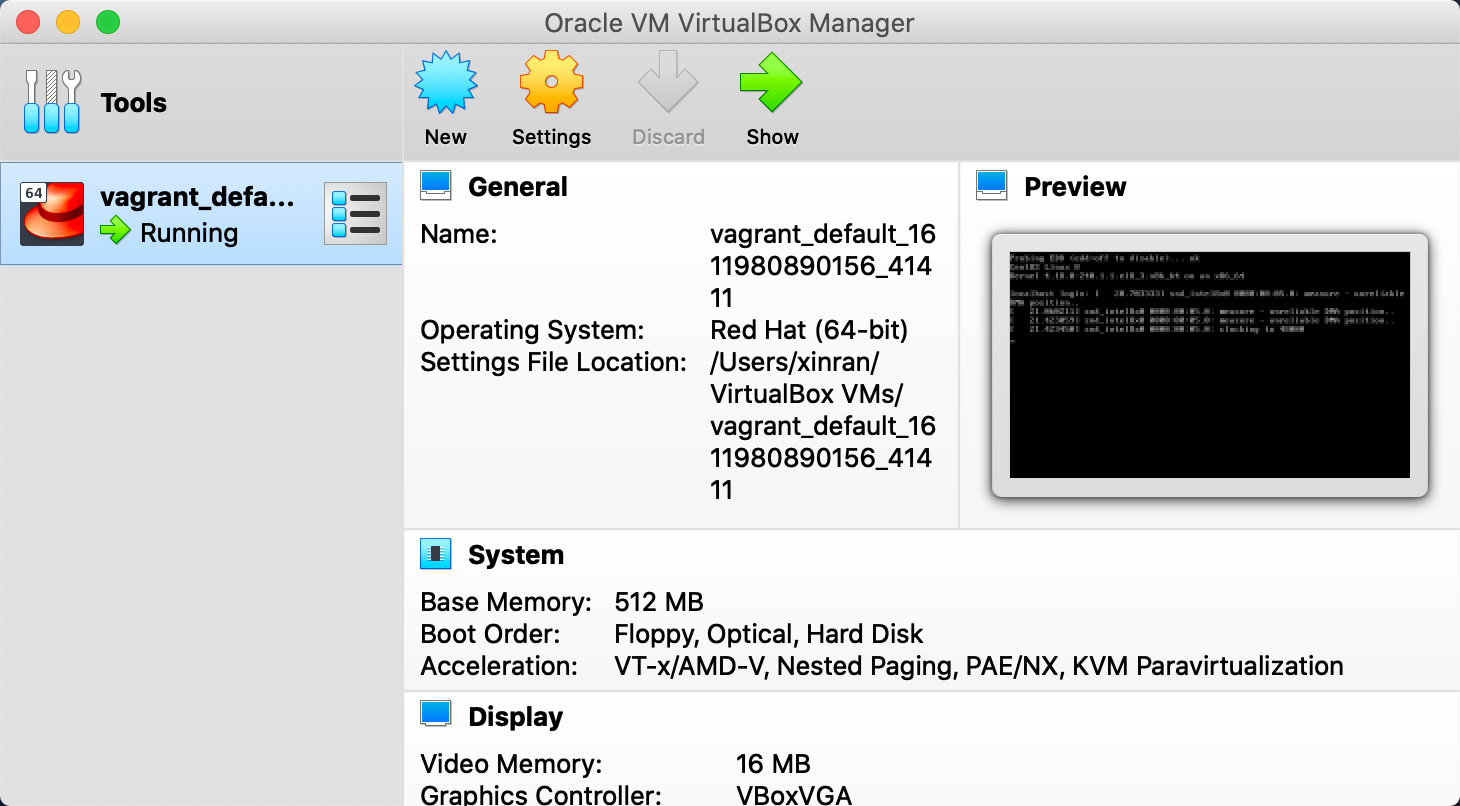Click the 16 MB video memory value

(773, 764)
